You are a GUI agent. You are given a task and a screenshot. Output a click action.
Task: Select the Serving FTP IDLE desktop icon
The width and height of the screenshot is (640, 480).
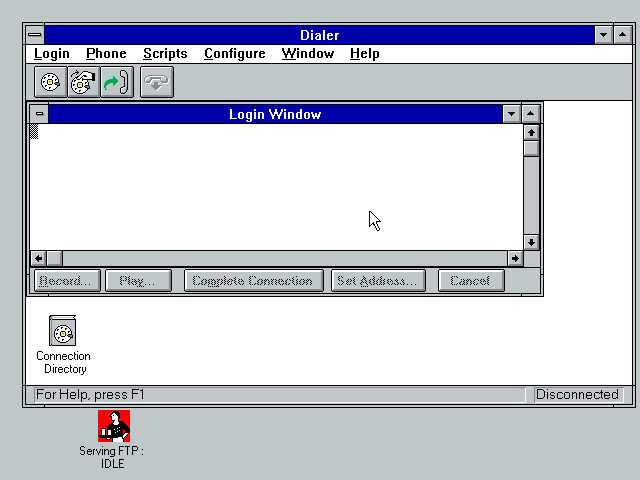pyautogui.click(x=113, y=440)
